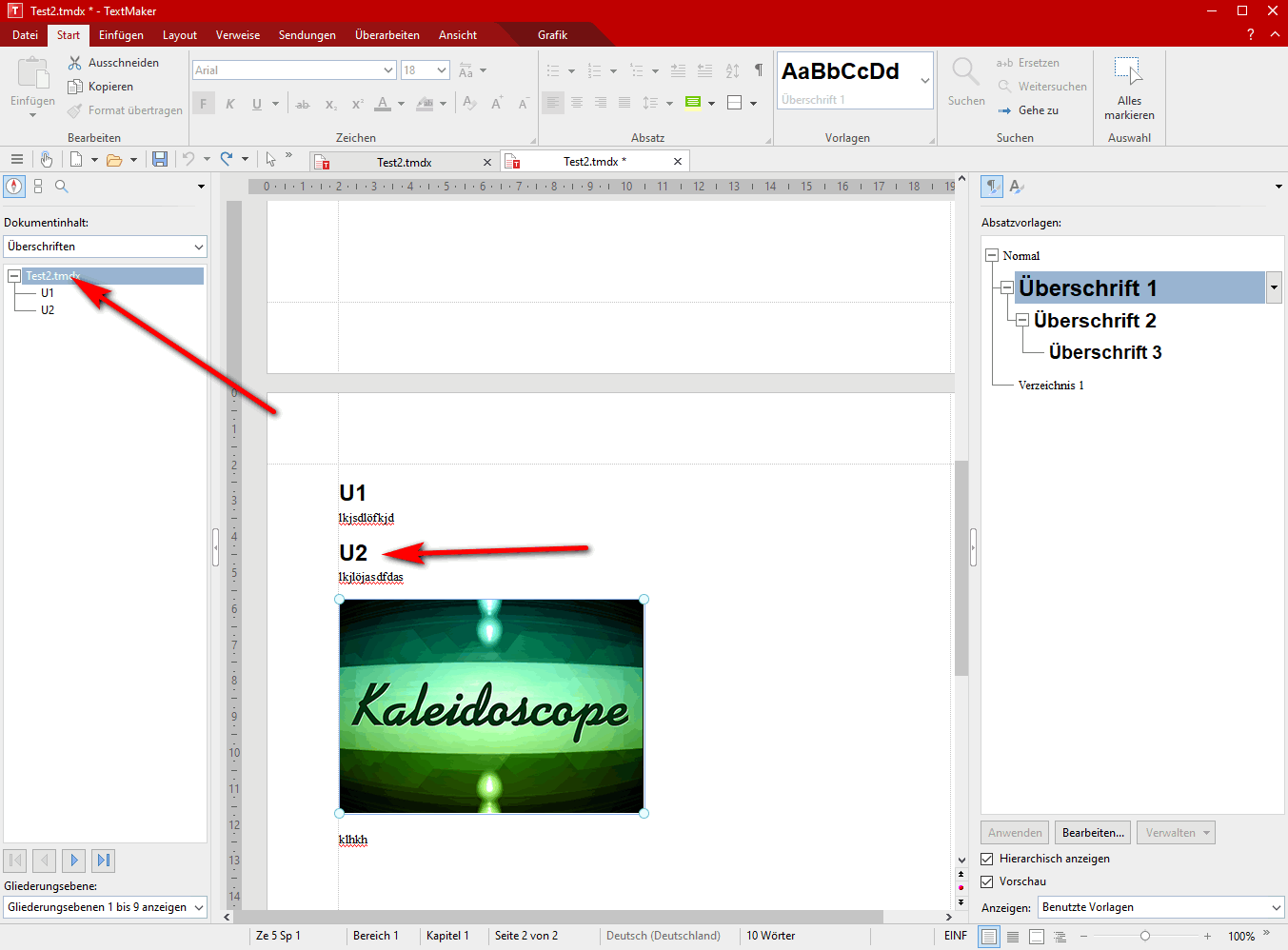The image size is (1288, 950).
Task: Toggle the navigator compass view in sidebar
Action: (14, 187)
